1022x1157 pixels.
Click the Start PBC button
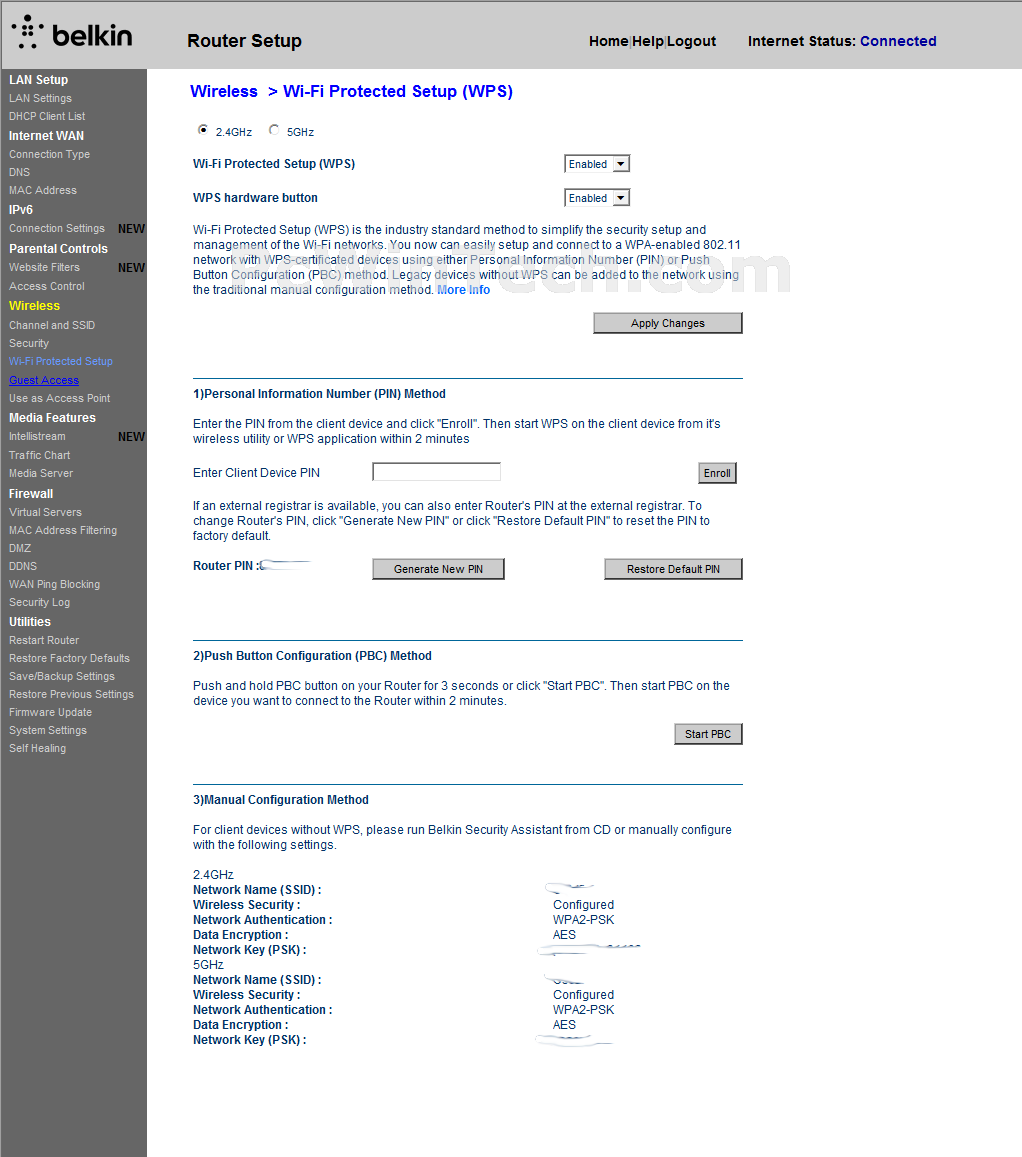click(708, 734)
